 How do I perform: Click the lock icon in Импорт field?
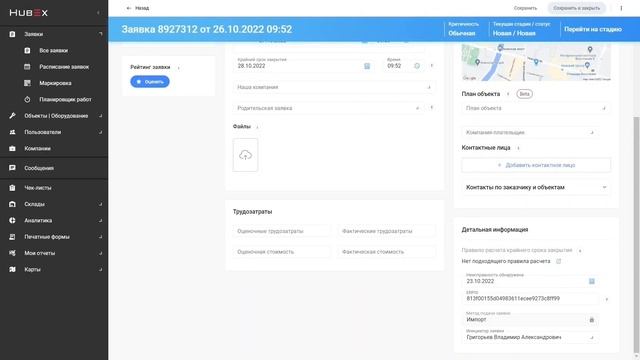[x=591, y=320]
